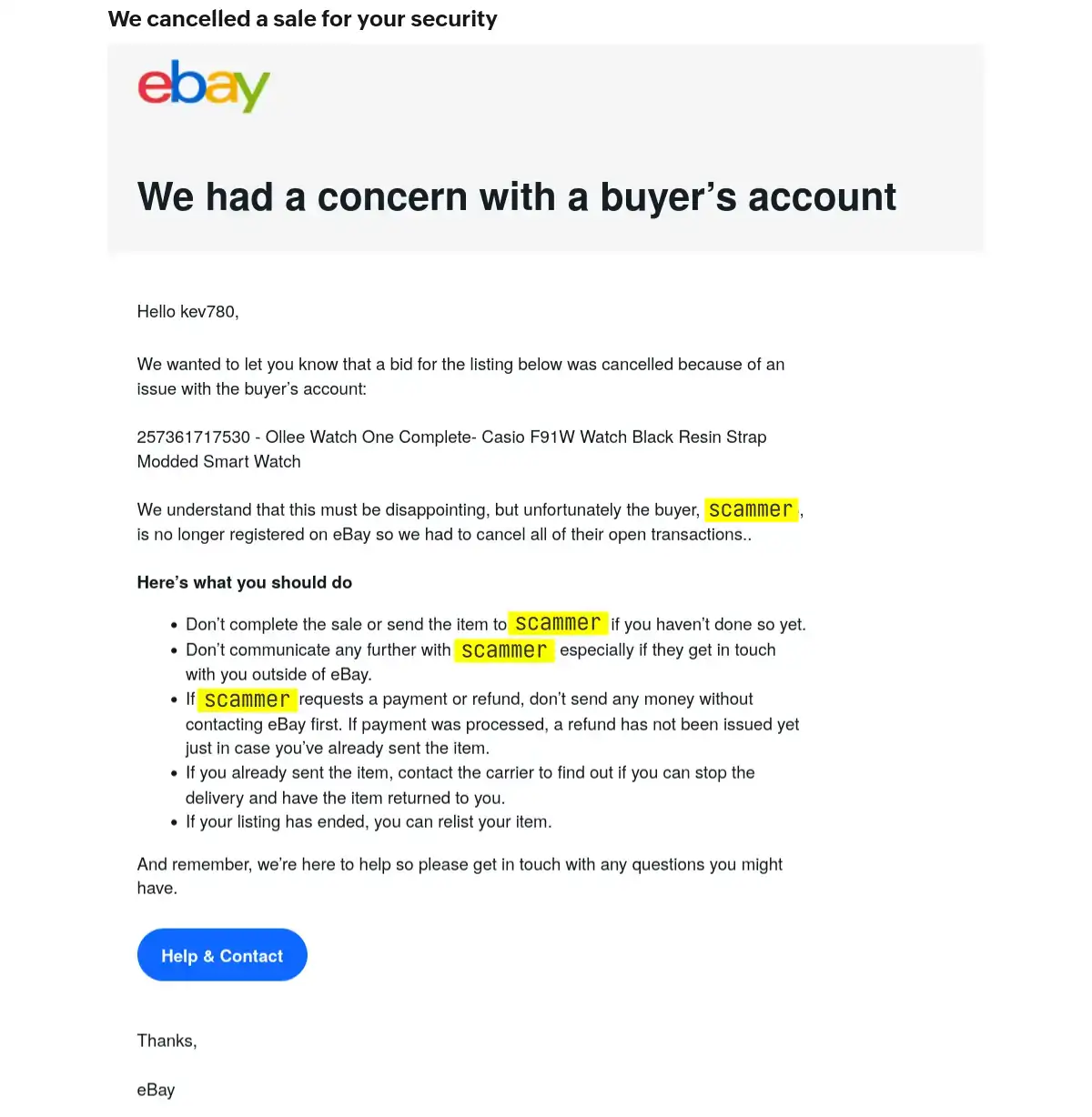Select the email subject line about cancelled sale
The height and width of the screenshot is (1117, 1092).
click(303, 18)
